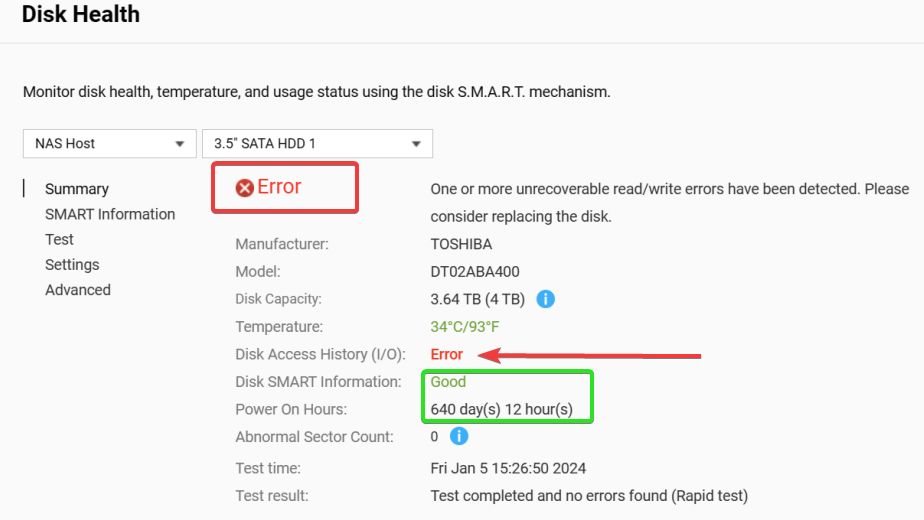The image size is (924, 520).
Task: Open the Advanced tab
Action: [78, 290]
